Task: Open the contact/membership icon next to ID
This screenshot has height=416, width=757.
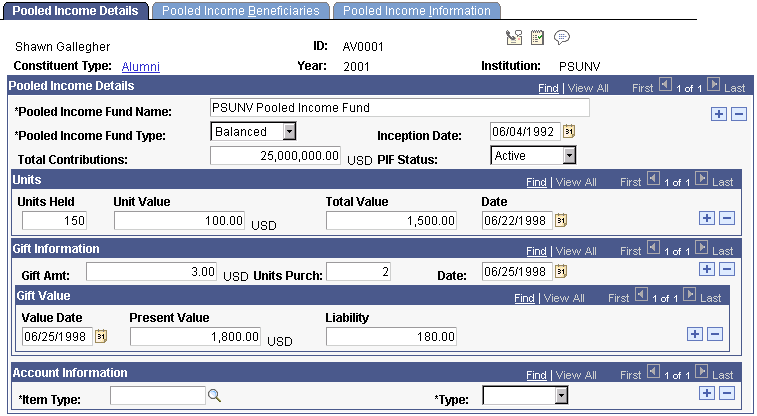Action: coord(514,38)
